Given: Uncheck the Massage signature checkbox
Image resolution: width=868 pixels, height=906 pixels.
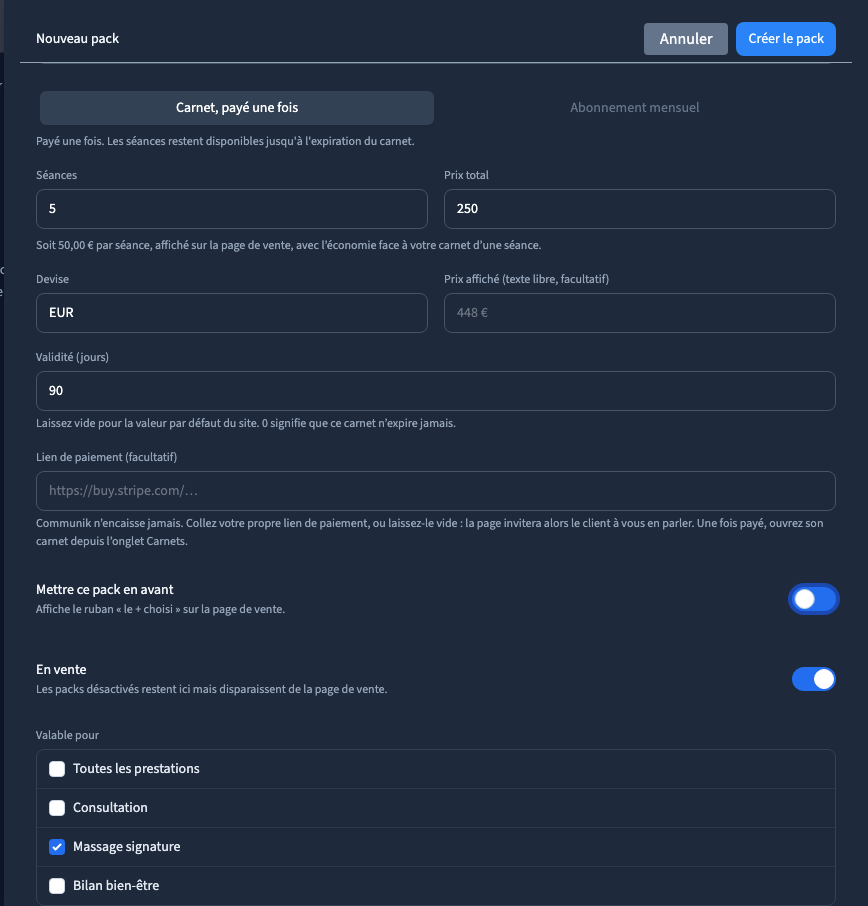Looking at the screenshot, I should tap(57, 846).
